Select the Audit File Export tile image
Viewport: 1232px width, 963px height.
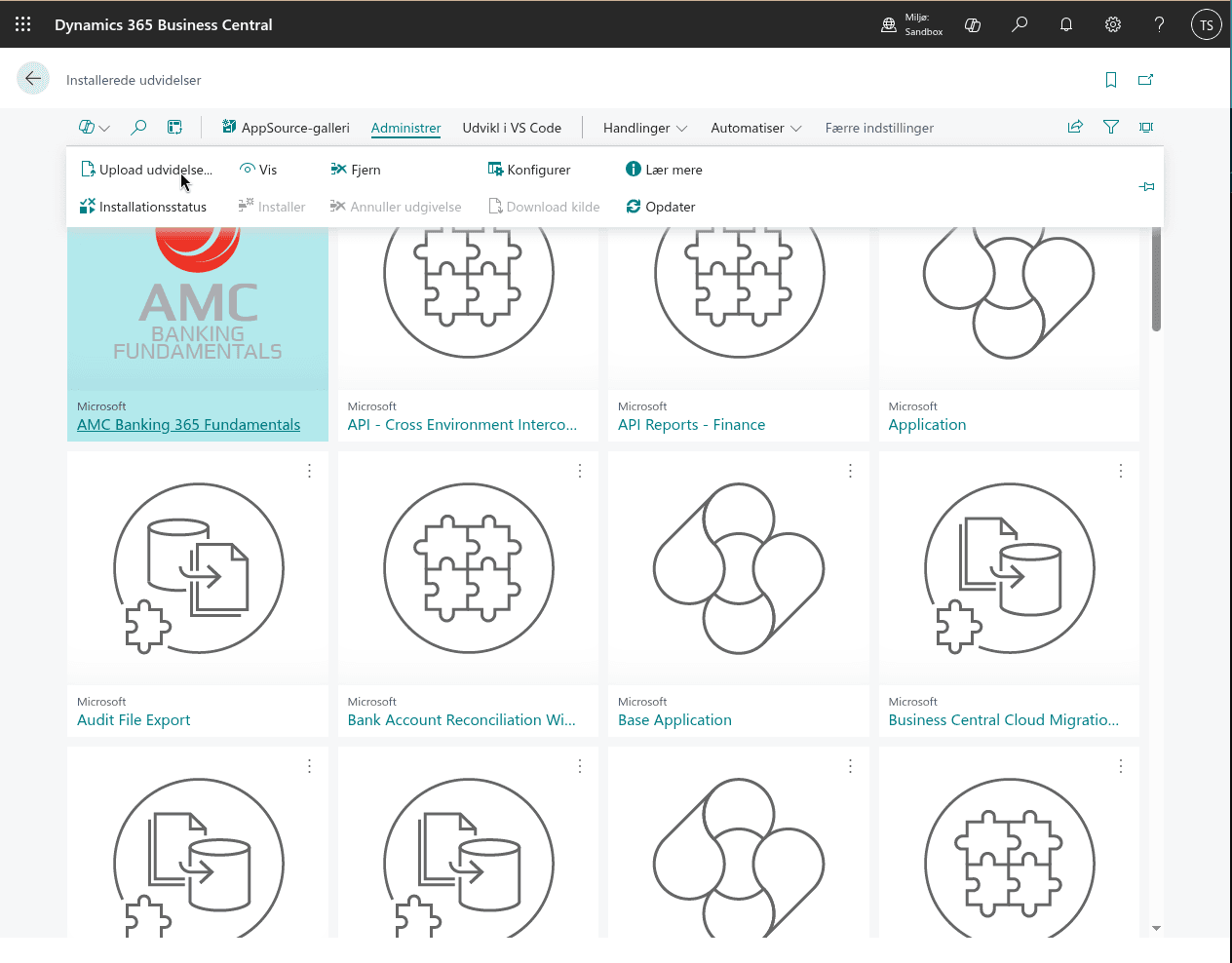198,568
